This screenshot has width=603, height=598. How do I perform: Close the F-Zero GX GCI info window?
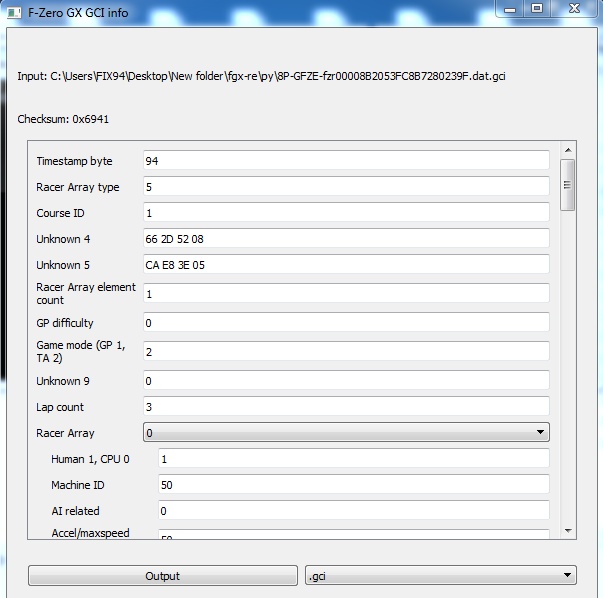(574, 8)
